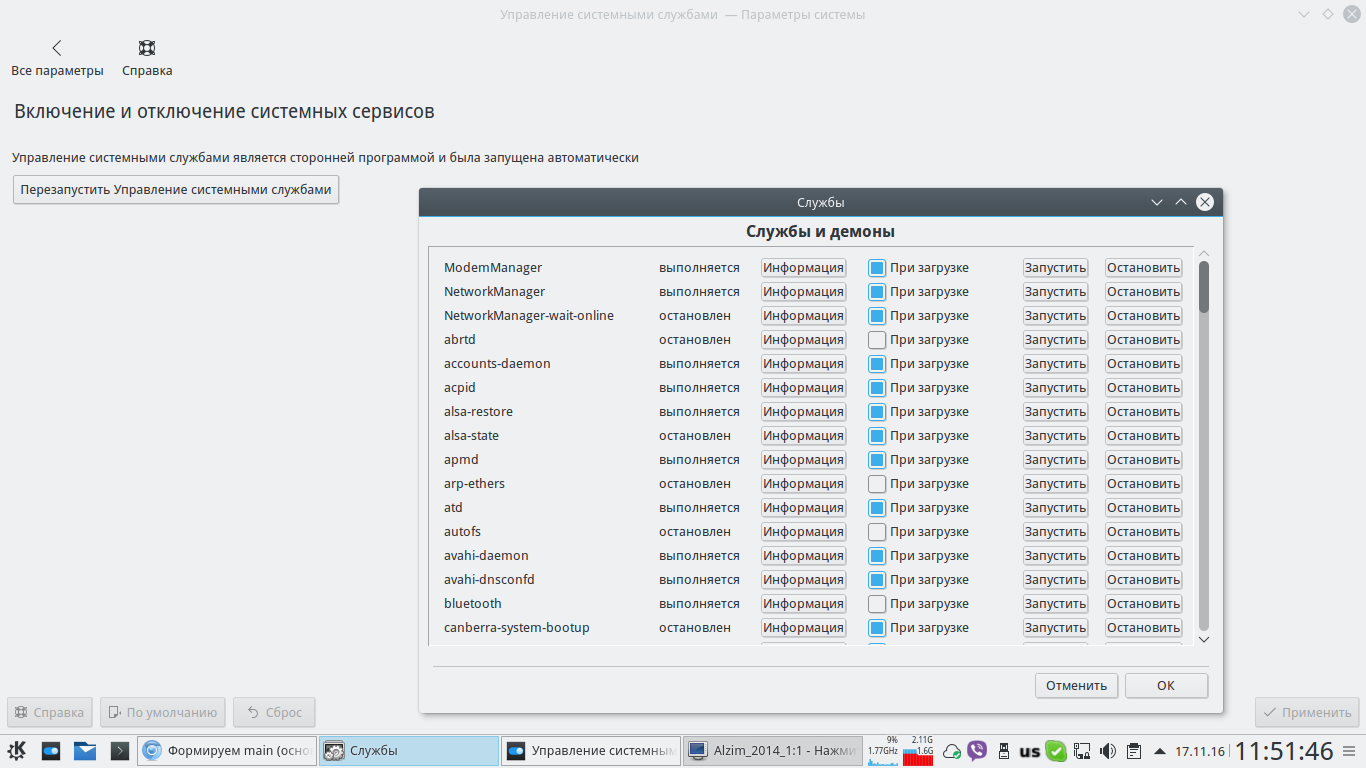
Task: Uncheck При загрузке for NetworkManager
Action: tap(877, 292)
